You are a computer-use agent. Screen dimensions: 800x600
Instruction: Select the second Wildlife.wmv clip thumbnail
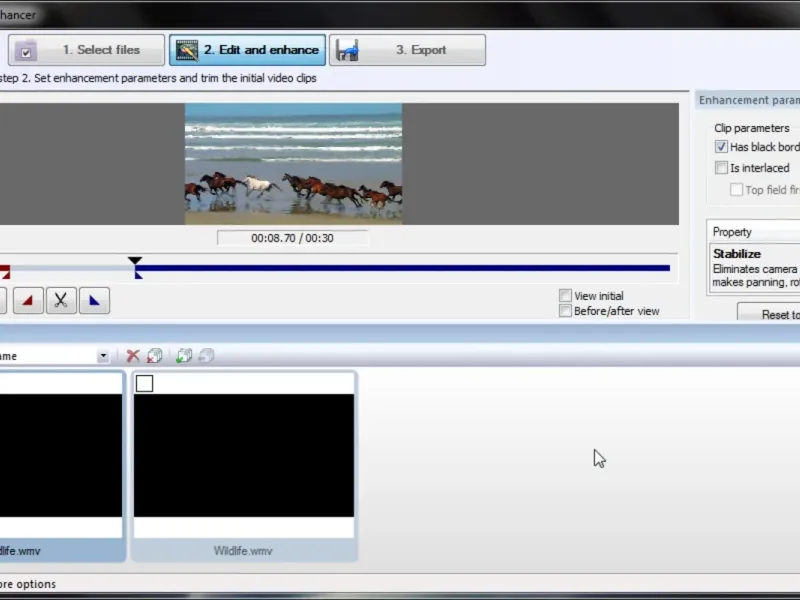[x=244, y=455]
